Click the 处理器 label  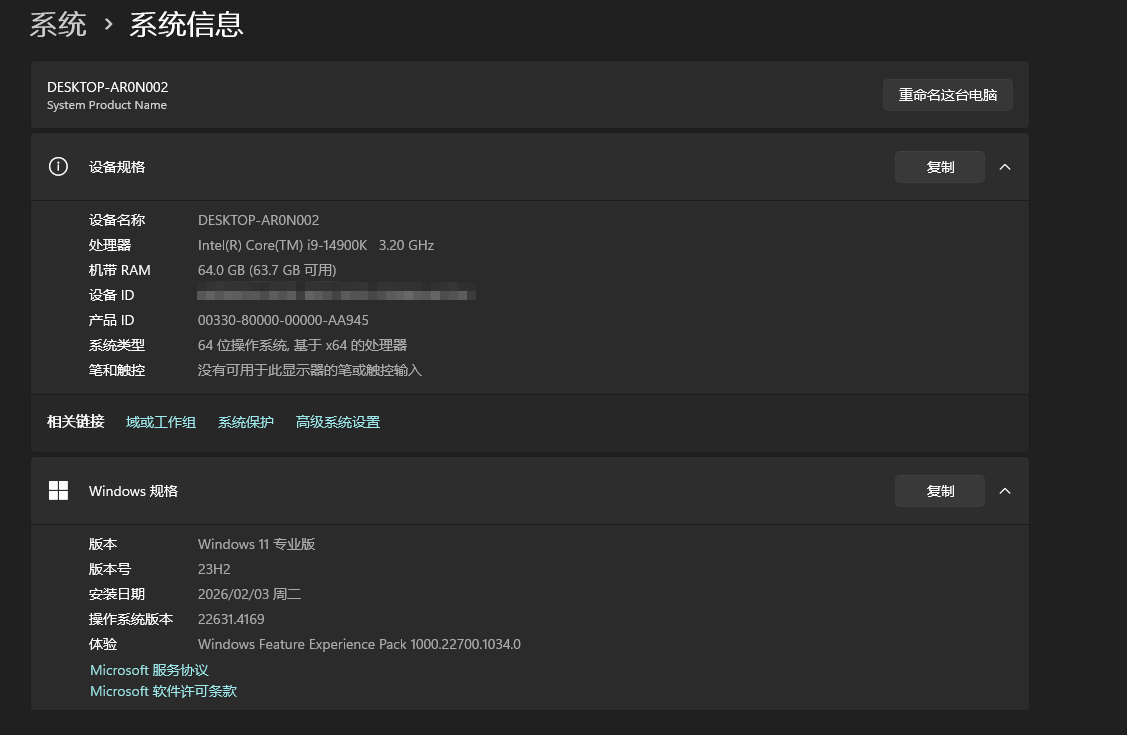(110, 245)
